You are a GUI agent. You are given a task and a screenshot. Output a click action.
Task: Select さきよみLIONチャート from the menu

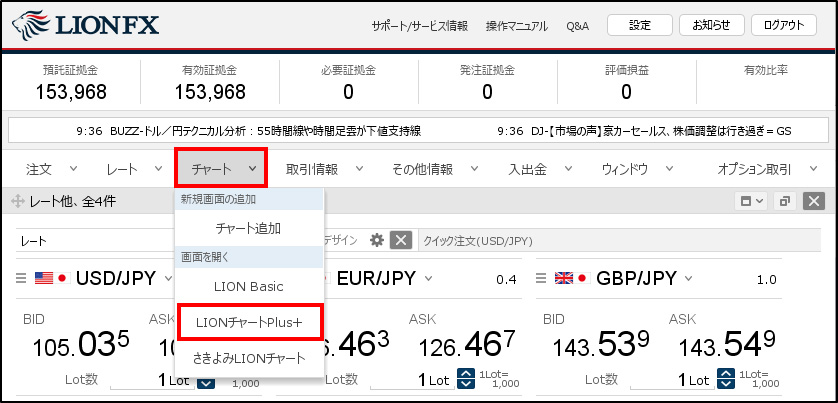(249, 358)
